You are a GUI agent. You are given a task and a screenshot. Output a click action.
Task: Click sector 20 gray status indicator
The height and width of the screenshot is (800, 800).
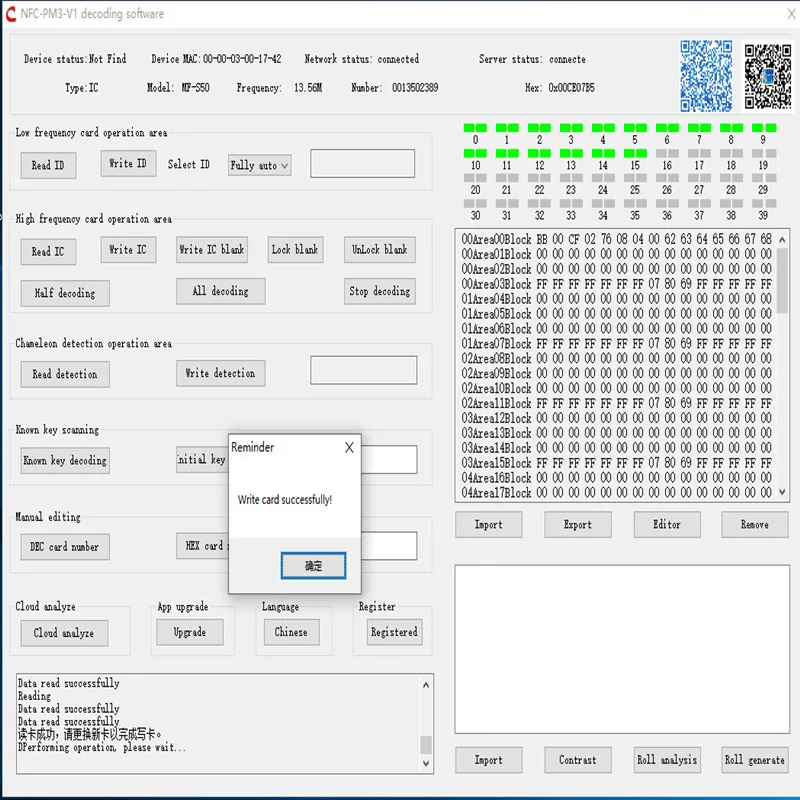(475, 178)
